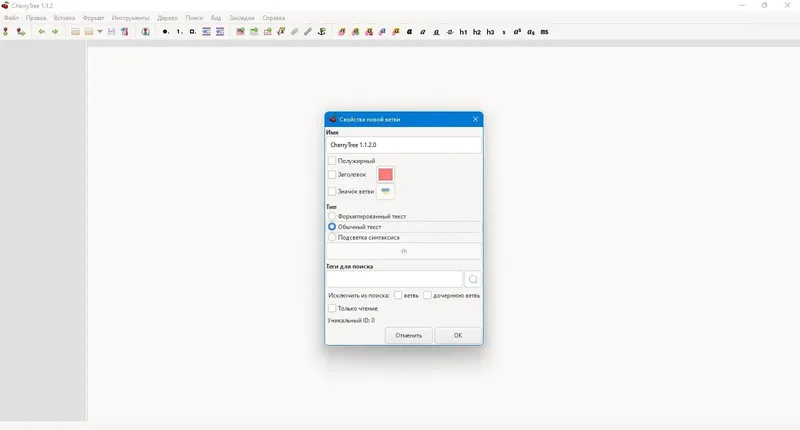
Task: Open the node icon chooser button
Action: [385, 191]
